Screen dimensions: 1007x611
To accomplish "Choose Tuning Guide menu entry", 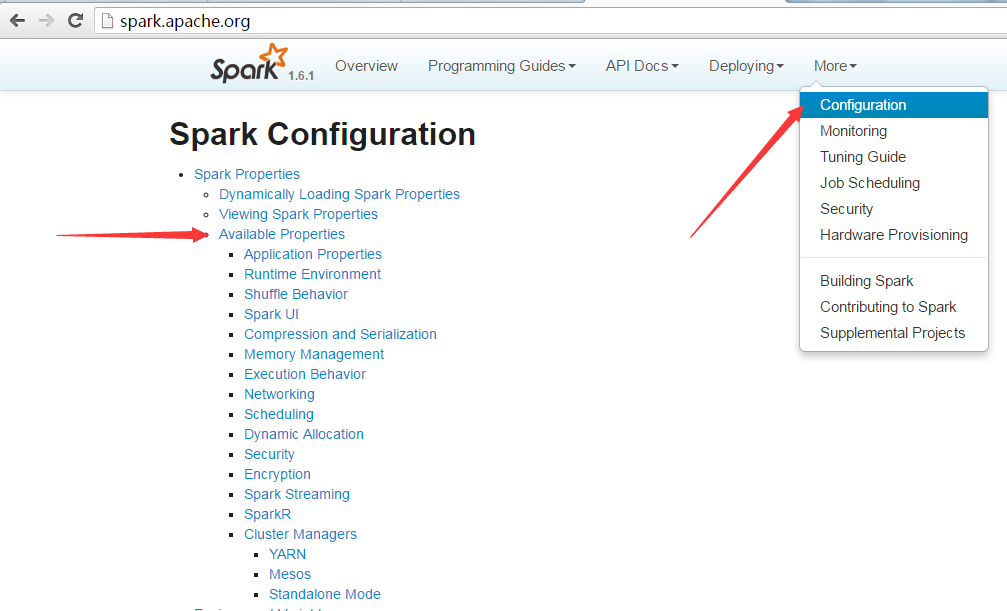I will pyautogui.click(x=894, y=157).
